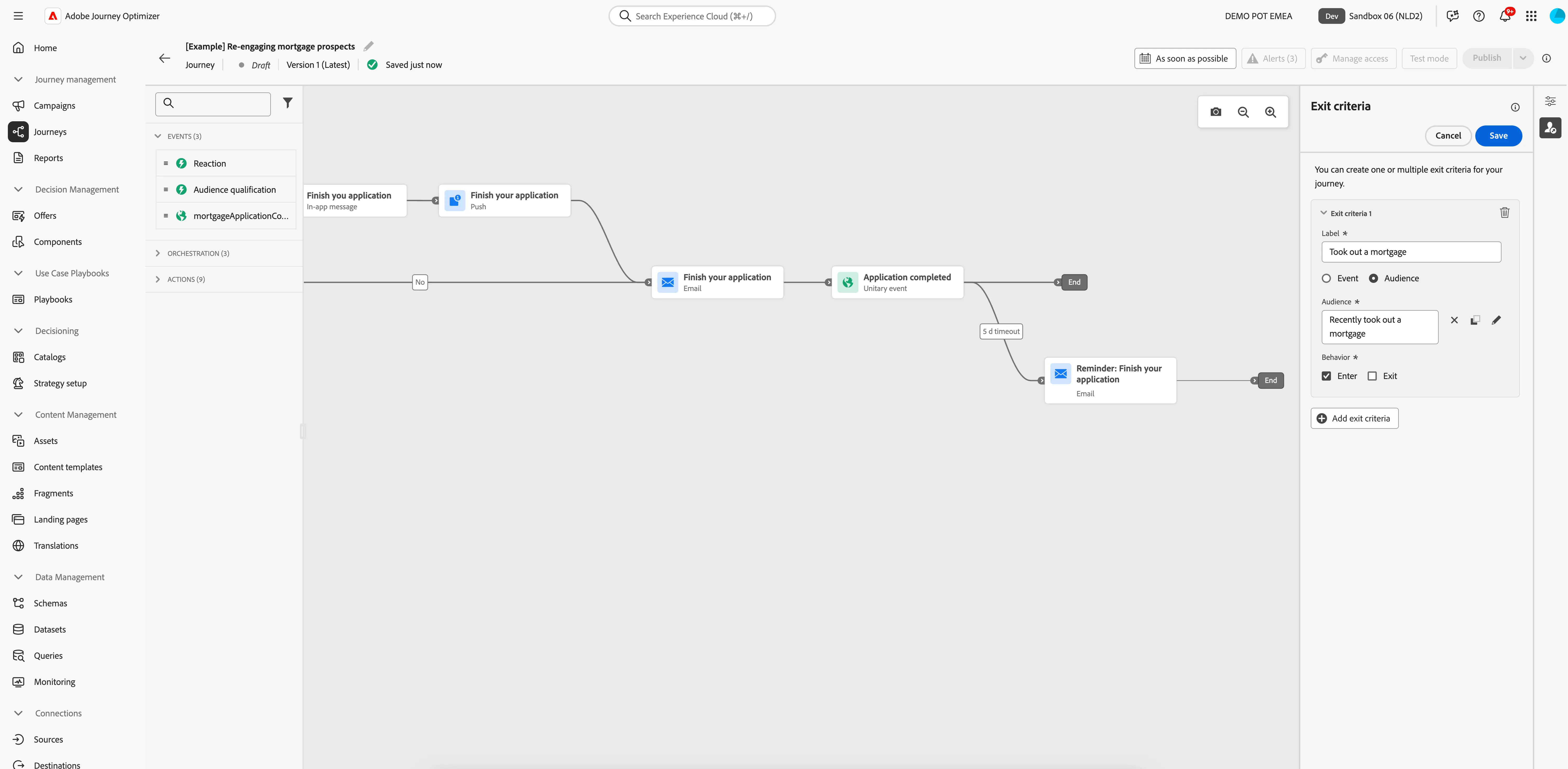The image size is (1568, 769).
Task: Collapse the EVENTS section
Action: point(158,136)
